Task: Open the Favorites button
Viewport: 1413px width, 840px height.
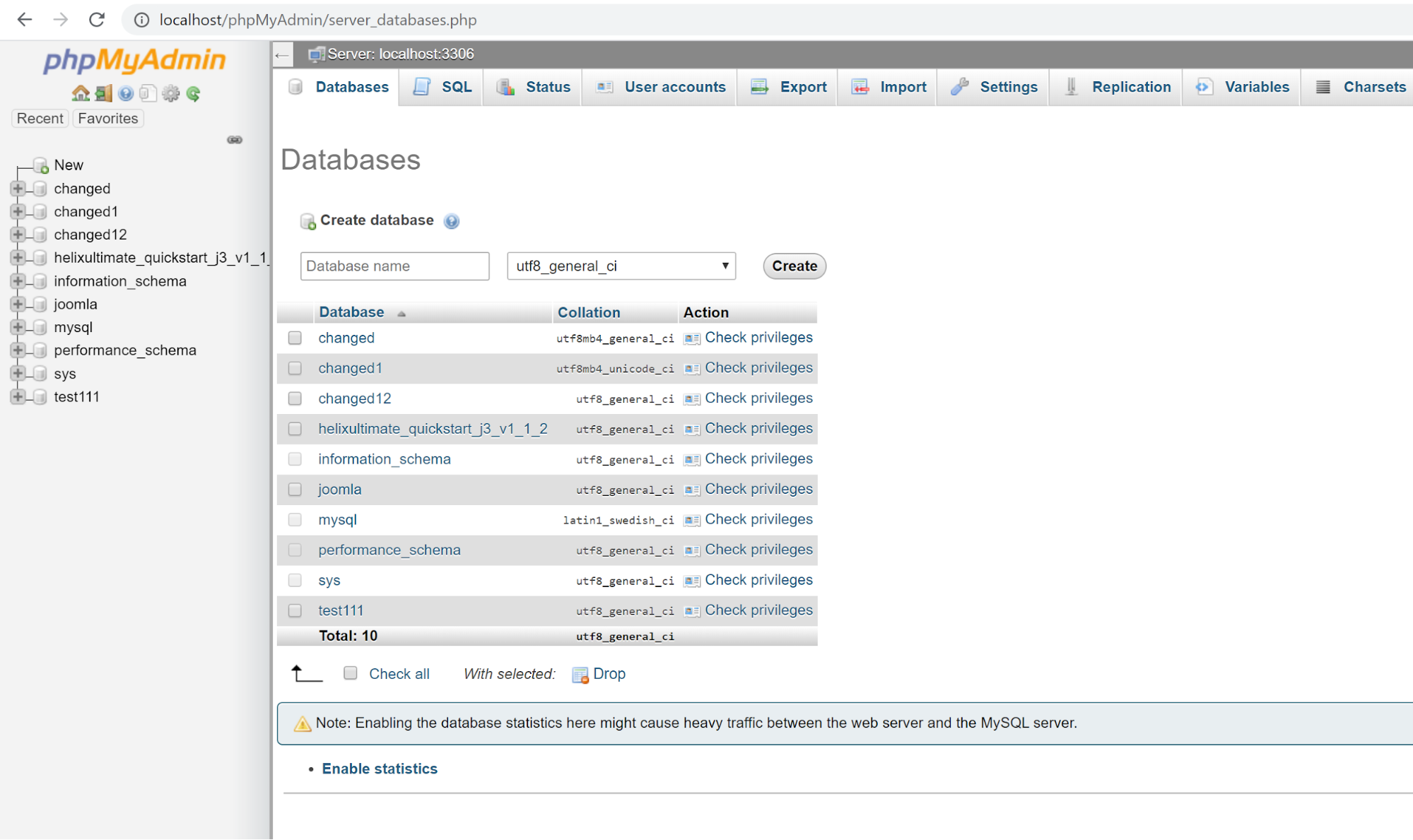Action: tap(108, 119)
